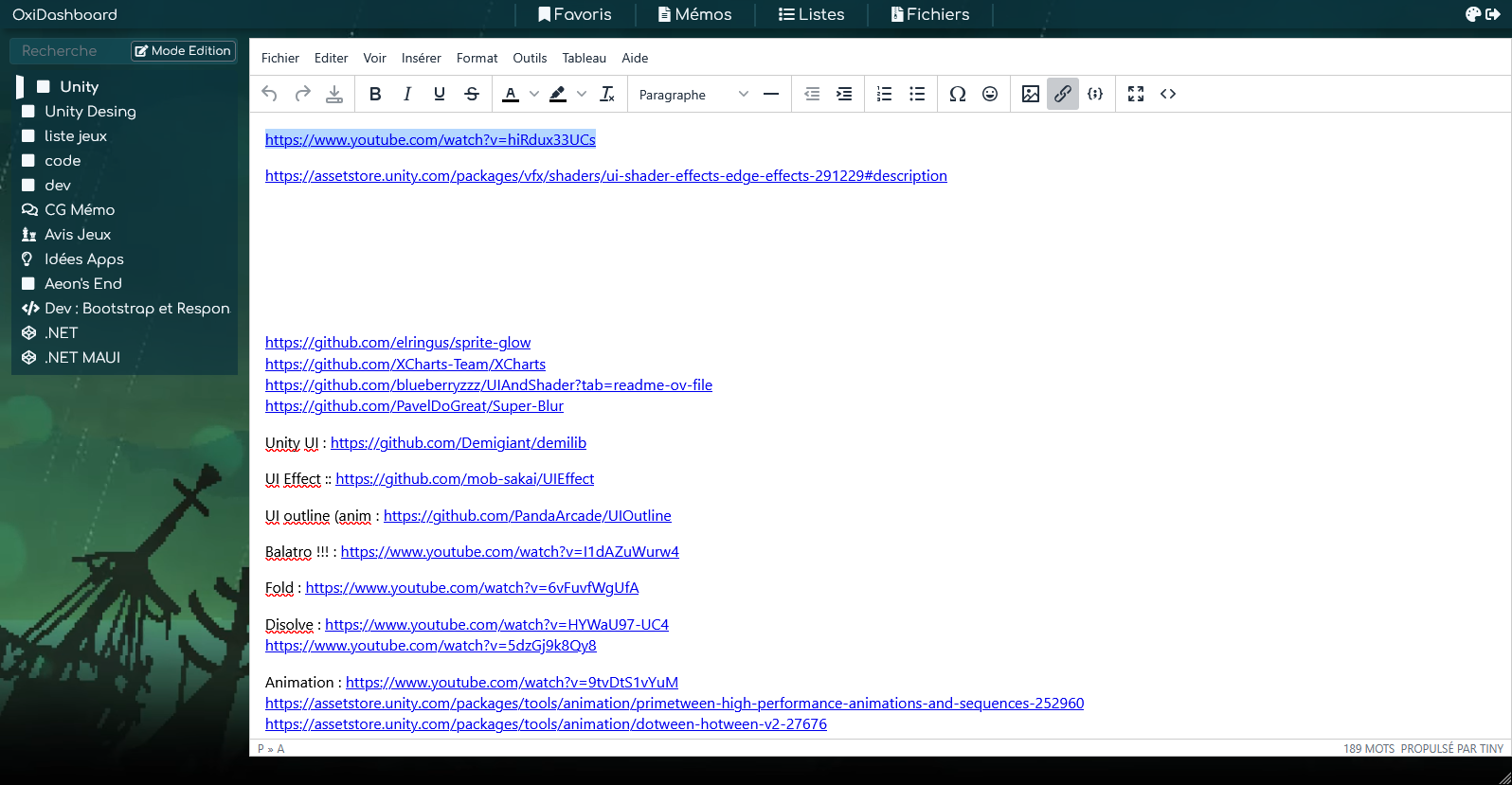This screenshot has width=1512, height=785.
Task: Toggle strikethrough formatting
Action: pyautogui.click(x=472, y=94)
